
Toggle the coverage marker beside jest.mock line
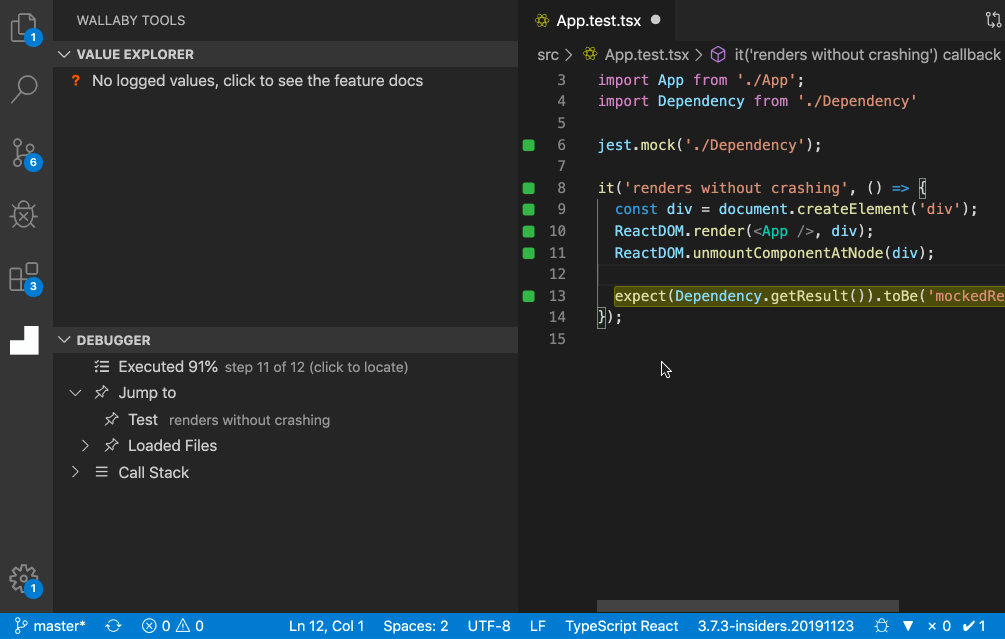coord(527,144)
